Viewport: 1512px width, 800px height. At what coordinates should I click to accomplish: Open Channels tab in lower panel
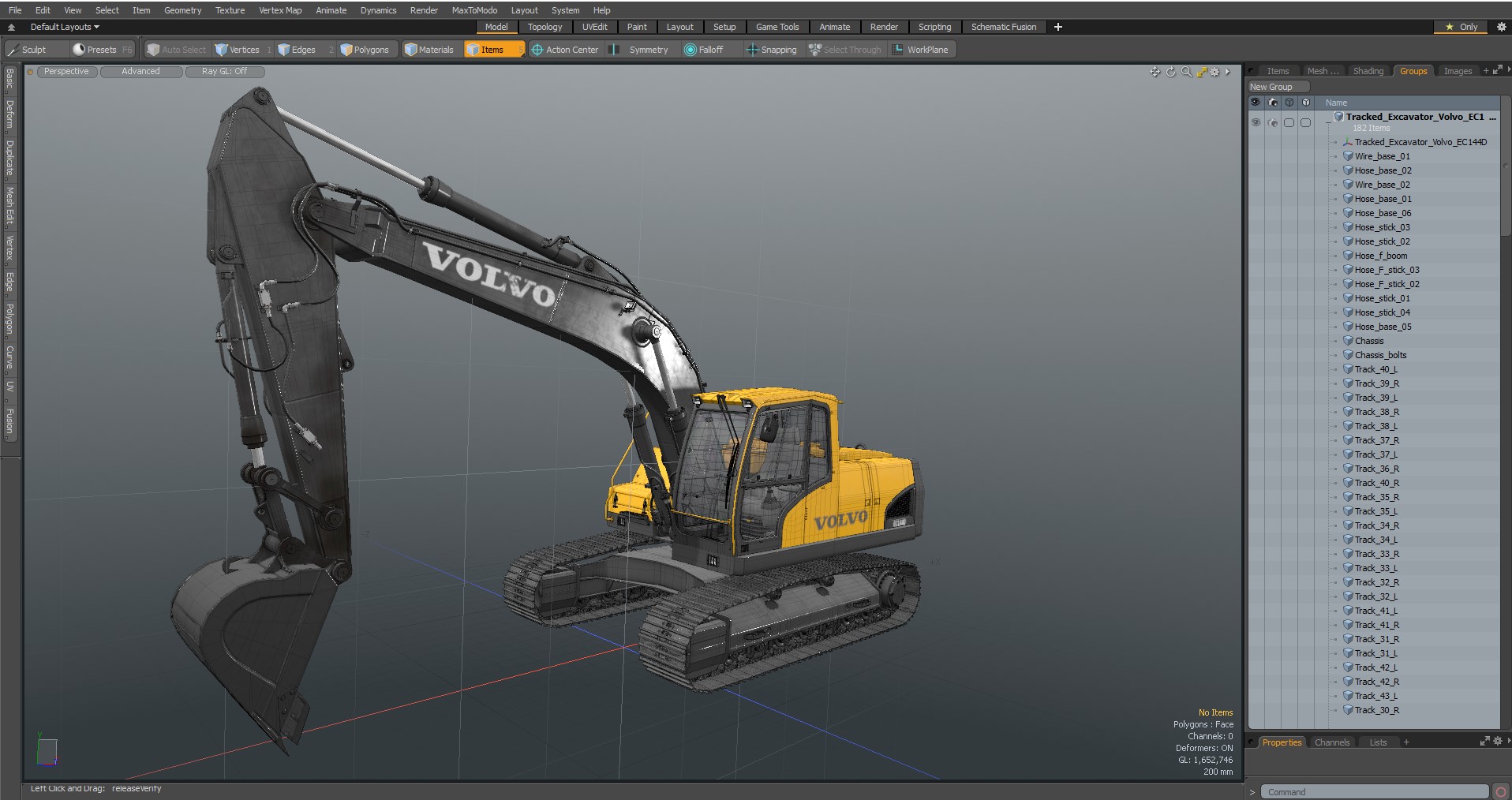tap(1331, 742)
